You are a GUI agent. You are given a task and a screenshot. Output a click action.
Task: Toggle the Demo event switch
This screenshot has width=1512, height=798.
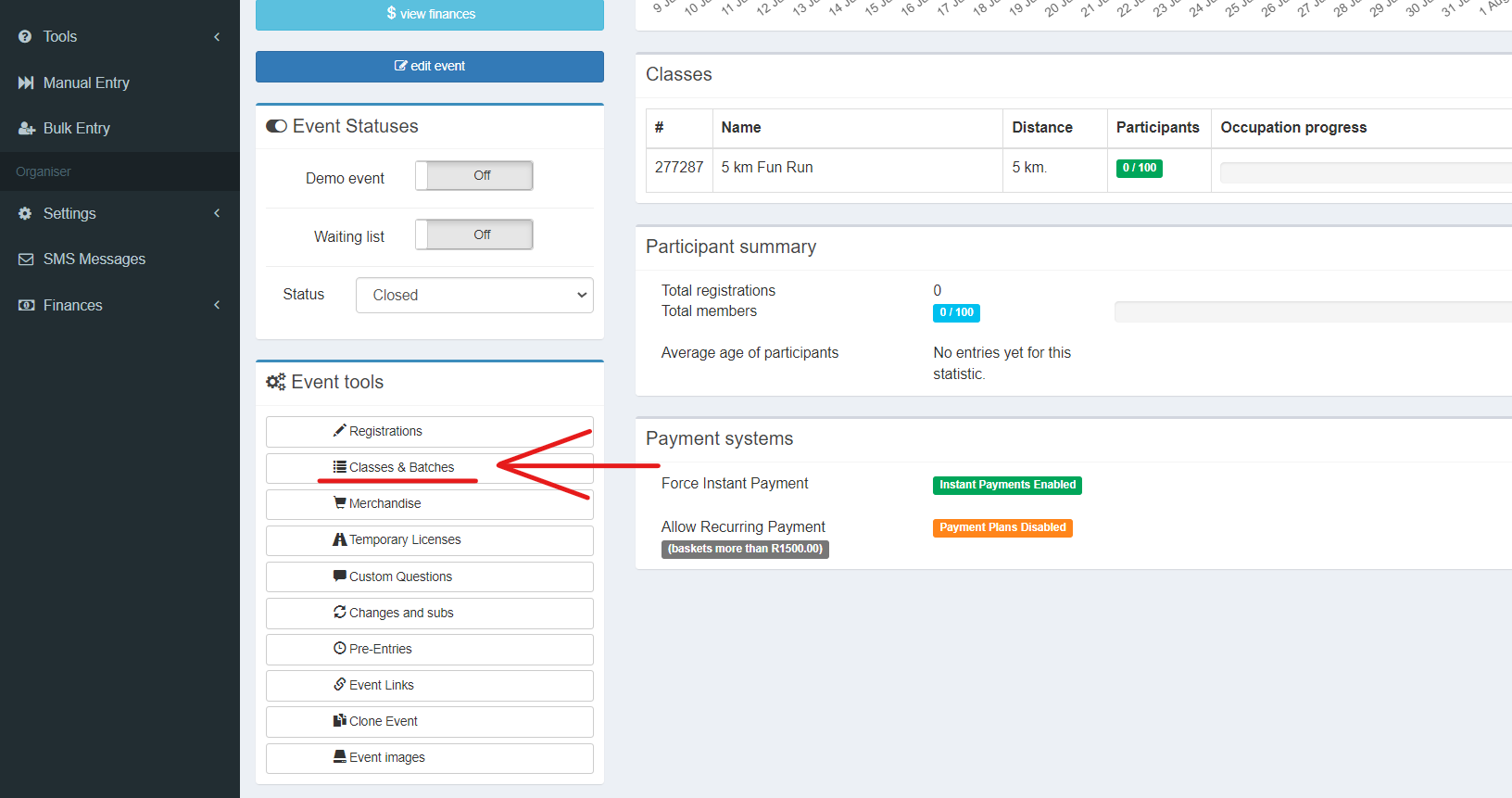click(473, 175)
